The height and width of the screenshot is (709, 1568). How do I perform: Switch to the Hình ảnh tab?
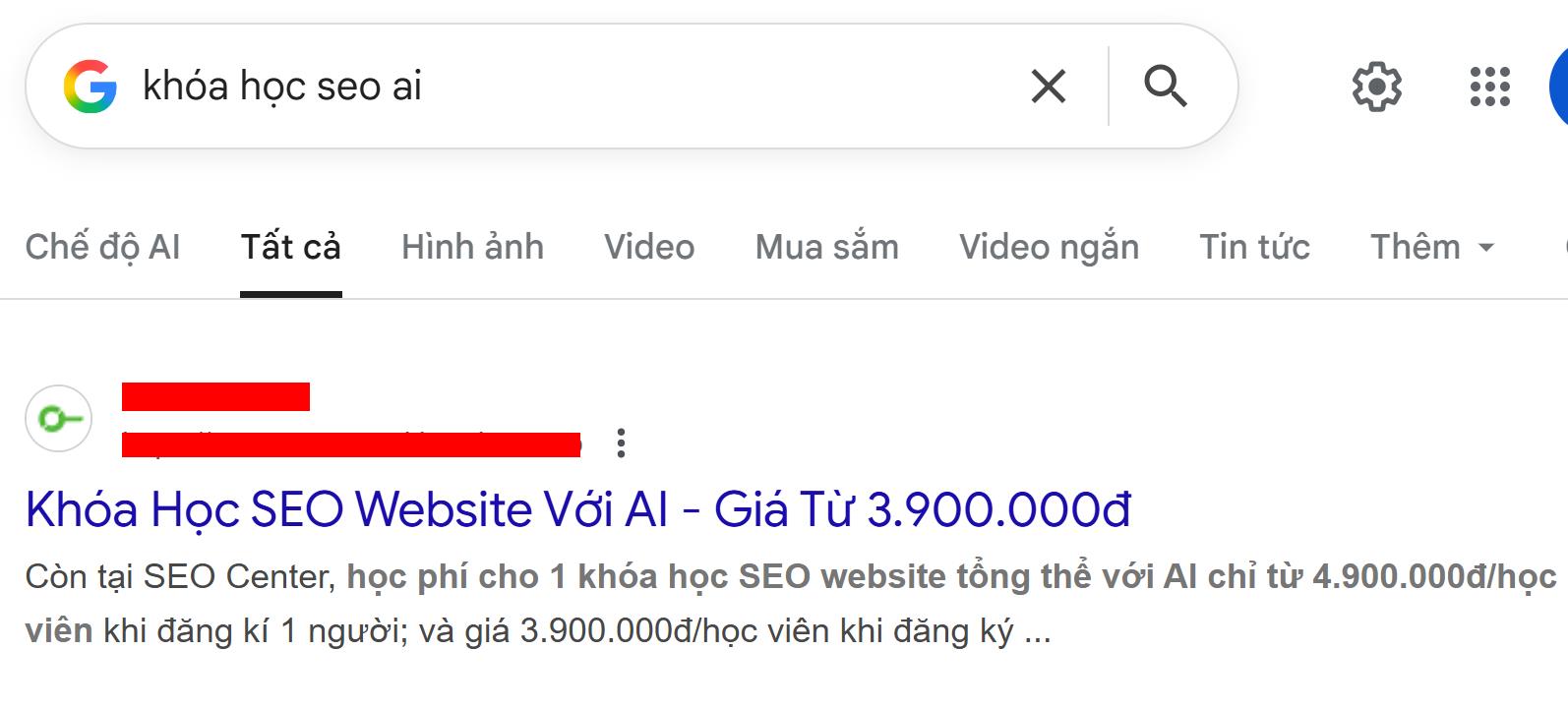pyautogui.click(x=472, y=247)
